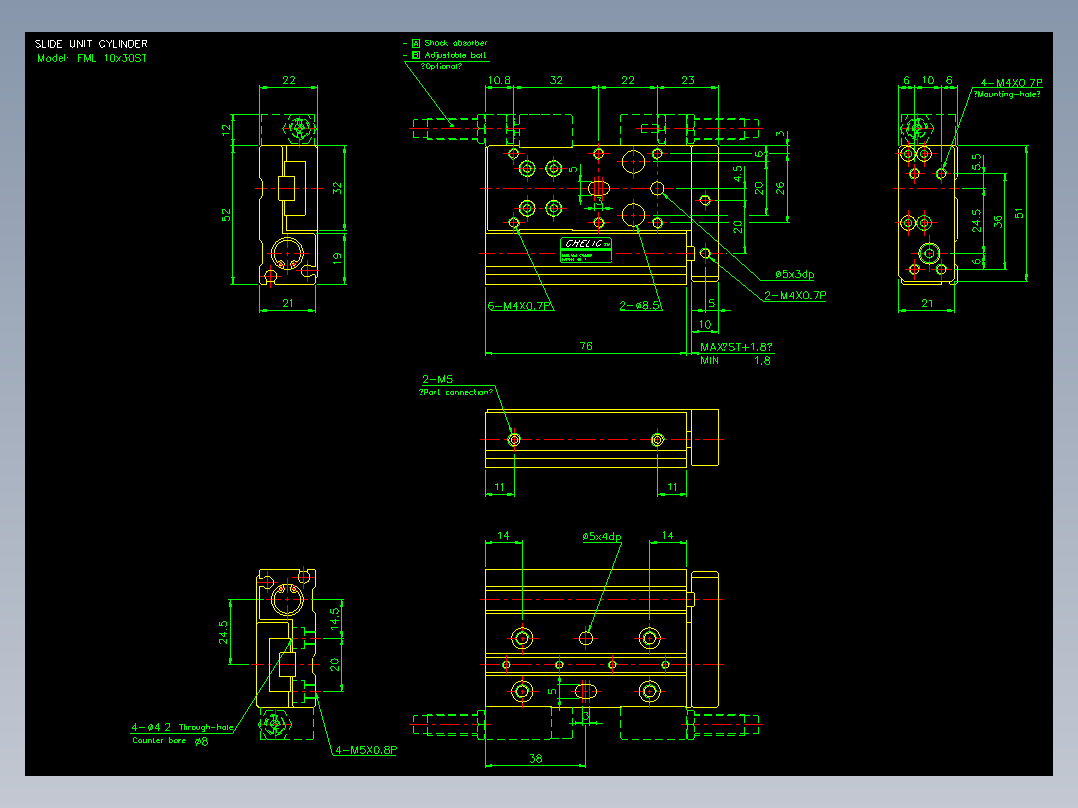Click the SLIDE UNIT CYLINDER title text

pos(91,43)
